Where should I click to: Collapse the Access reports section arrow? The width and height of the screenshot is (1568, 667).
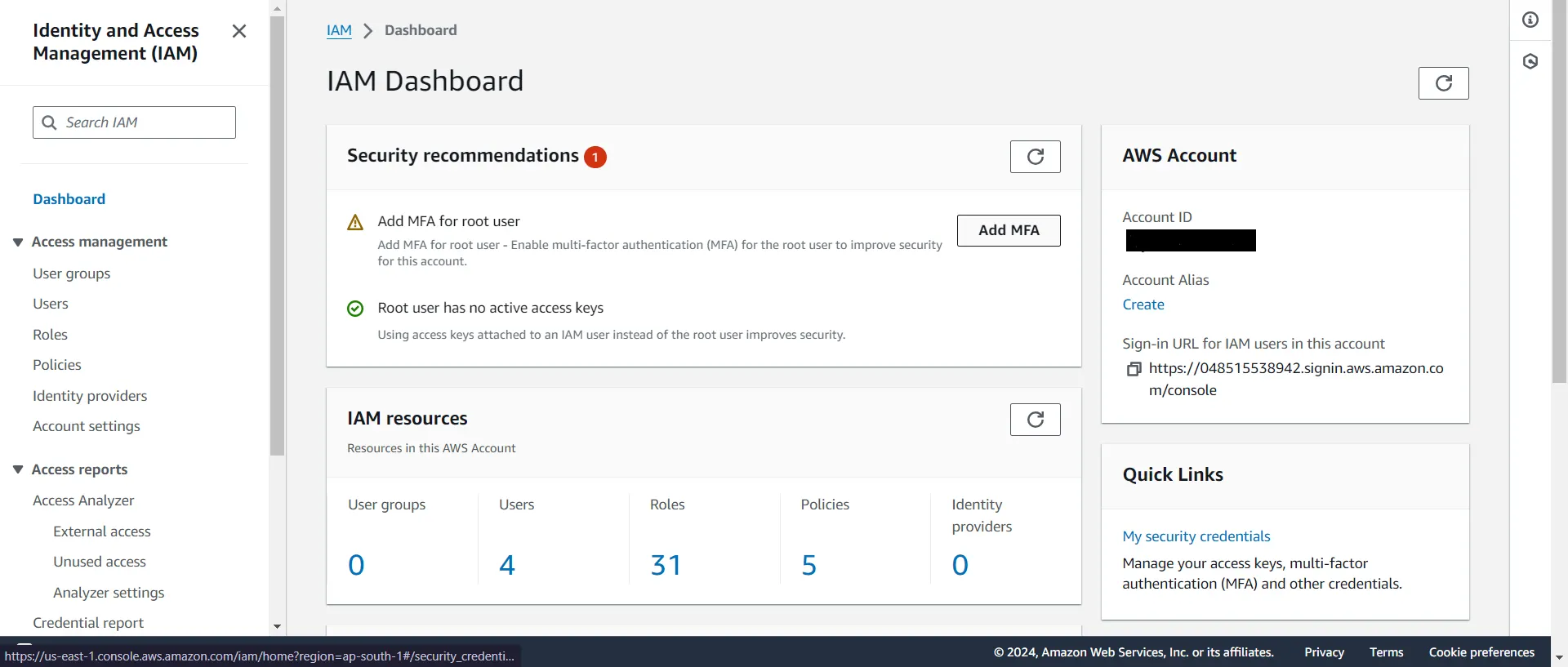click(x=18, y=469)
